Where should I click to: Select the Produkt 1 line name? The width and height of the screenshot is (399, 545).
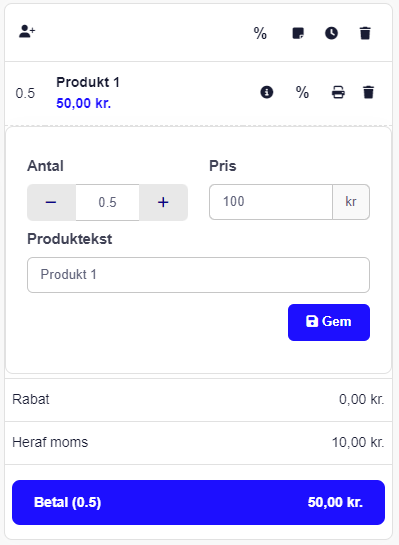click(88, 82)
